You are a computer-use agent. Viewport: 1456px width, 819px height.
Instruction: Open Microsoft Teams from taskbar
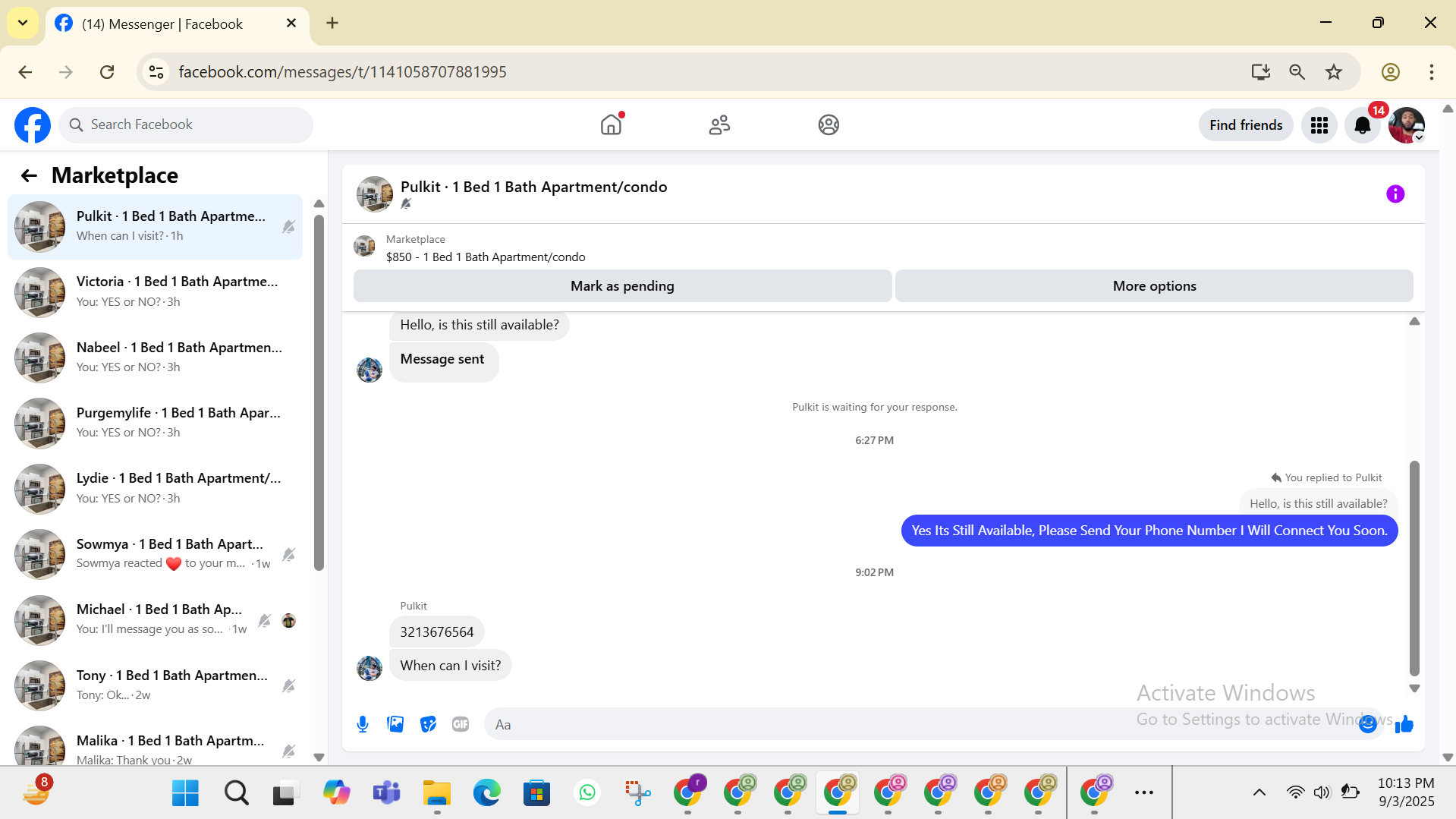point(386,792)
